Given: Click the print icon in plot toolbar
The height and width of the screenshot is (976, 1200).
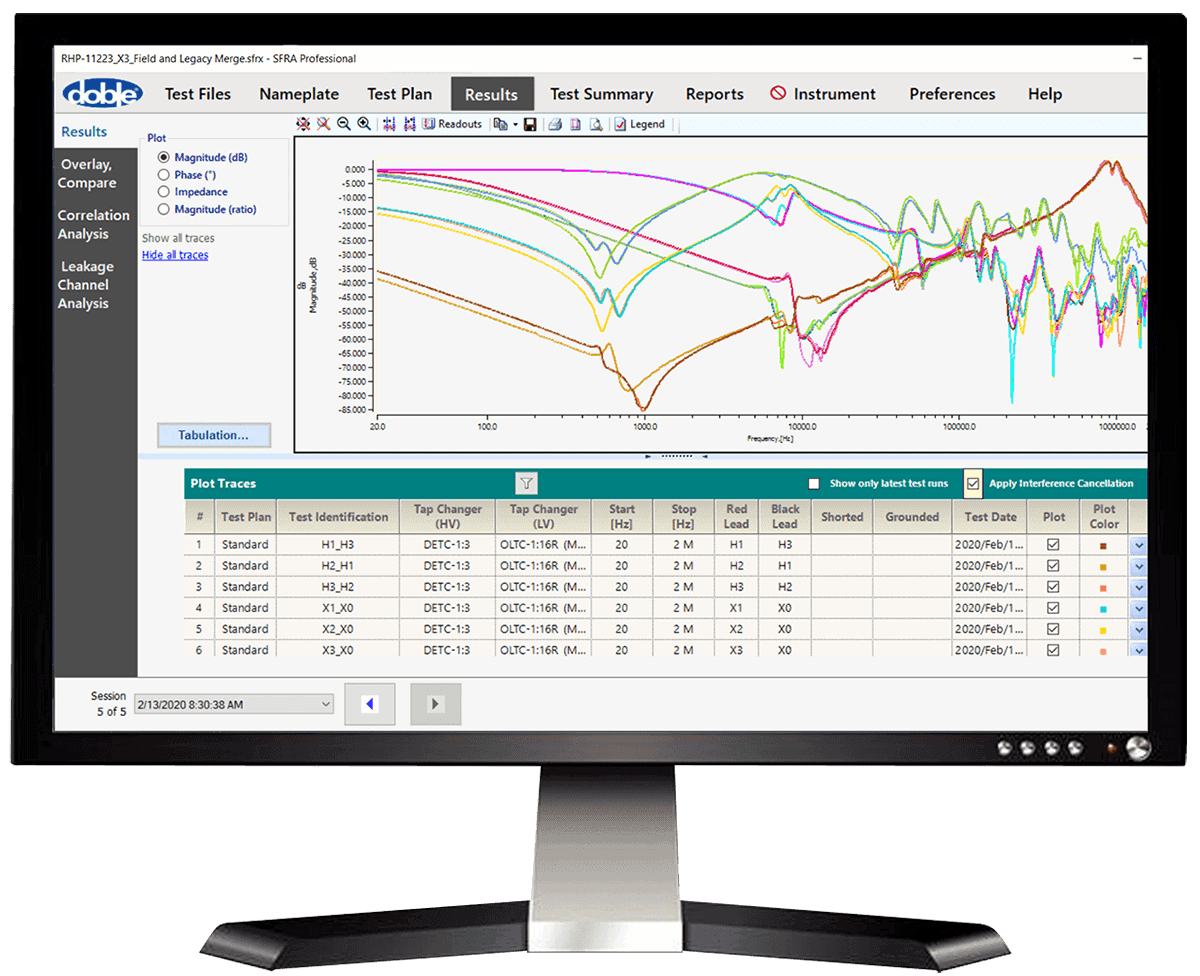Looking at the screenshot, I should 555,124.
